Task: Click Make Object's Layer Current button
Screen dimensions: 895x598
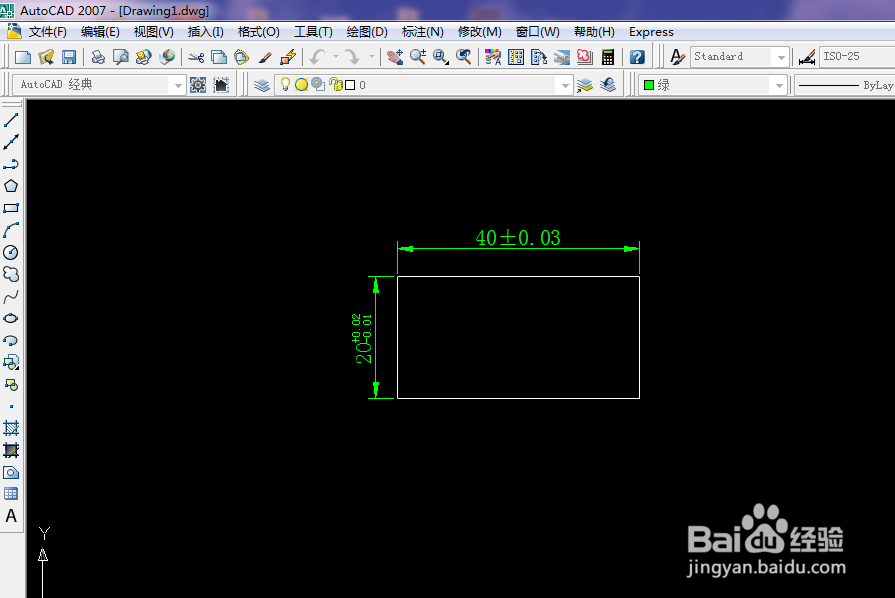Action: [584, 85]
